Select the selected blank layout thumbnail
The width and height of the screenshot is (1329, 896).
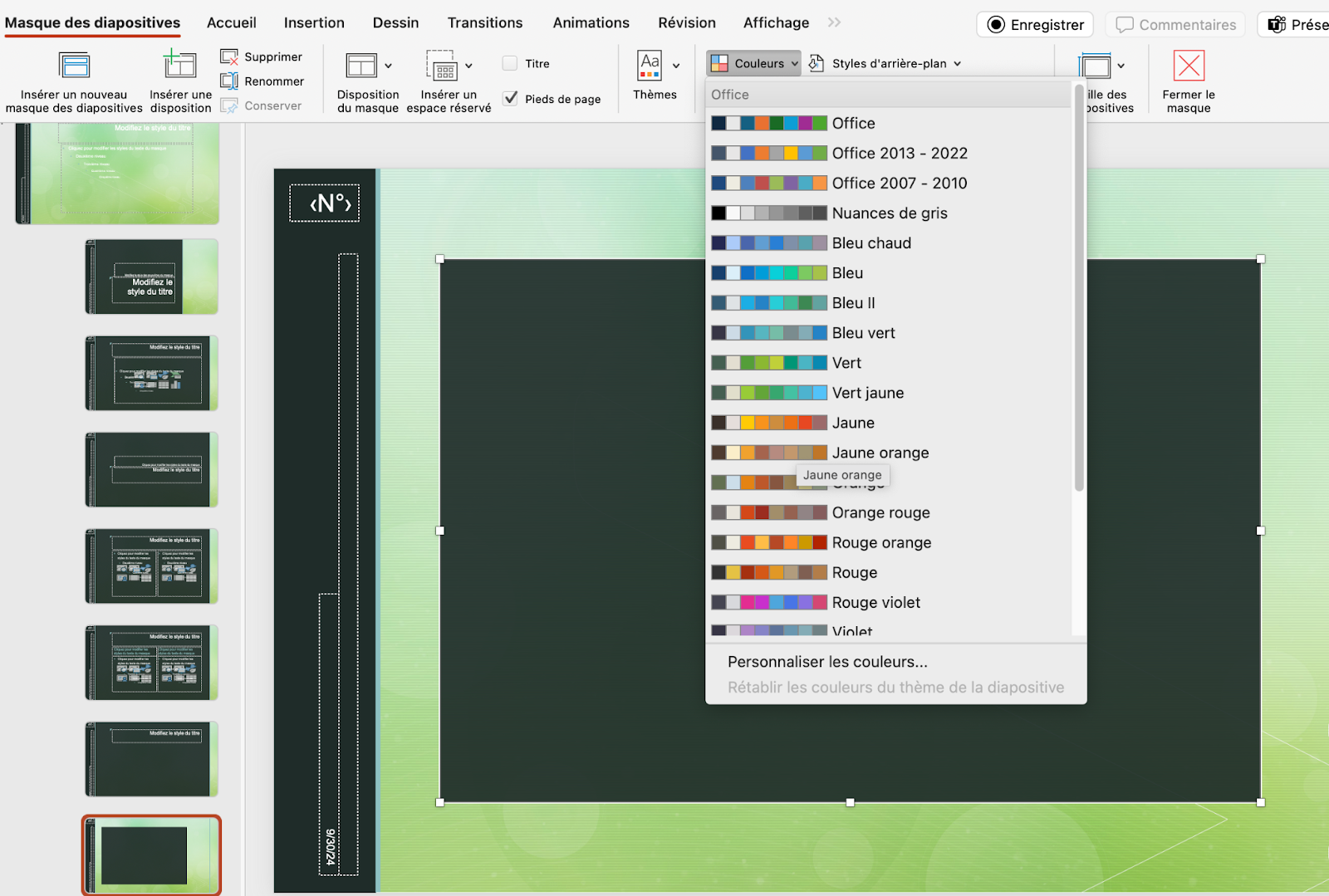151,856
